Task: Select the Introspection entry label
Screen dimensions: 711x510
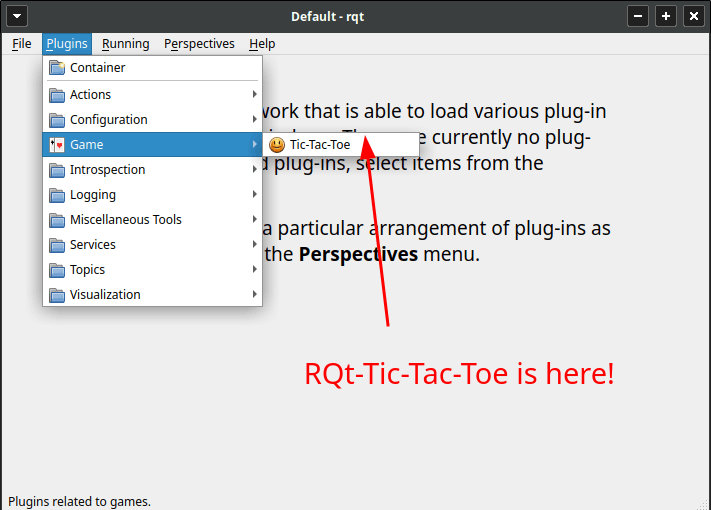Action: (x=107, y=170)
